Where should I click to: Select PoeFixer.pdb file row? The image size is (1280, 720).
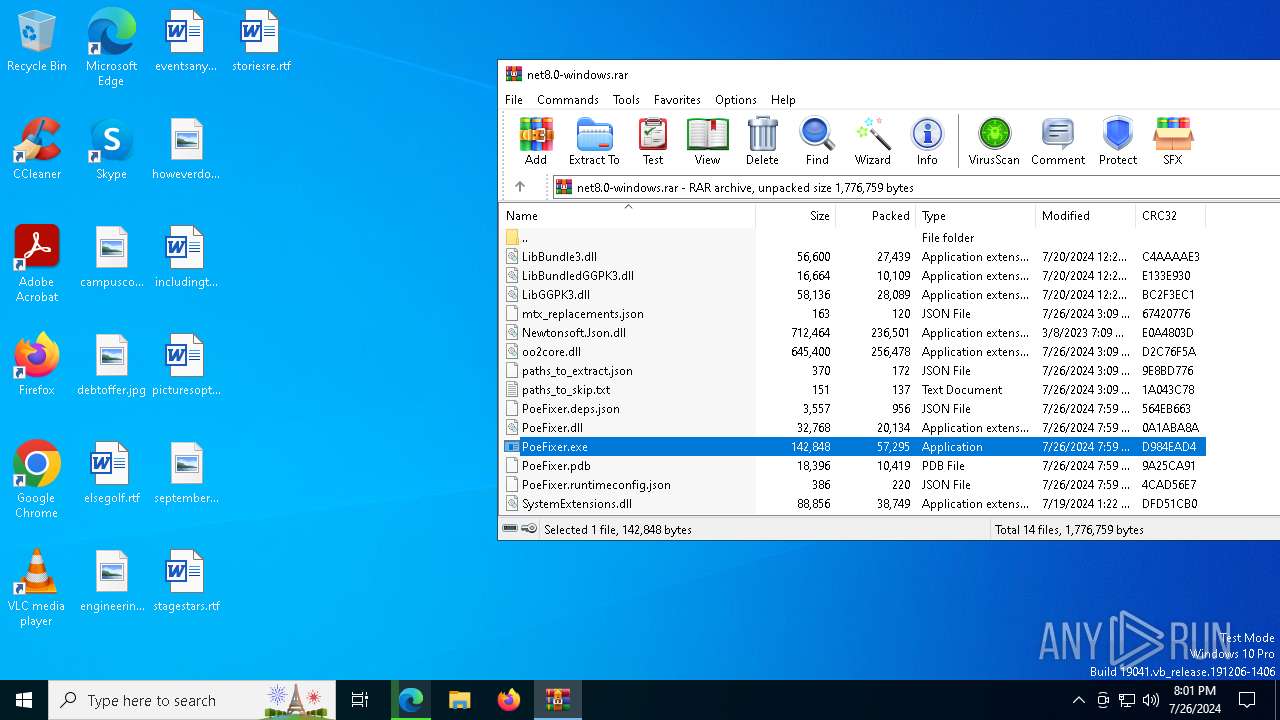pos(853,466)
